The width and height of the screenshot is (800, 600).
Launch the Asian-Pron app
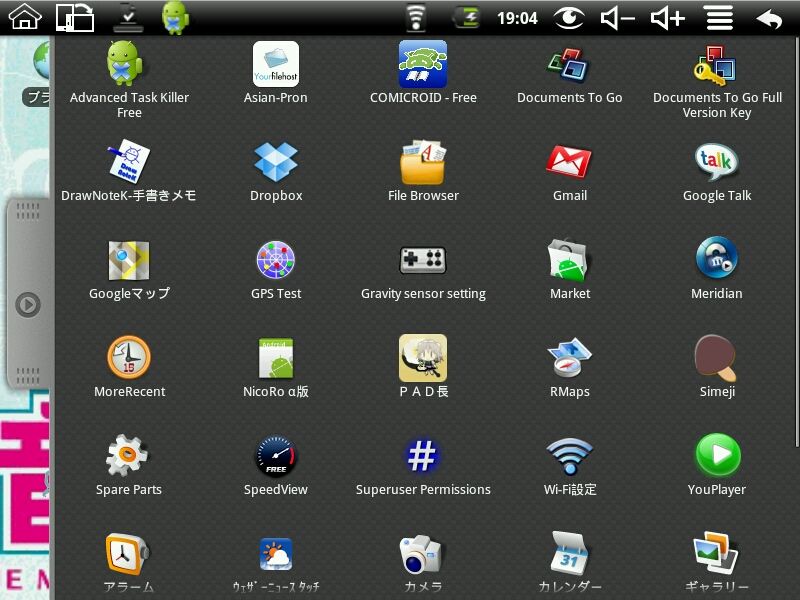(276, 72)
